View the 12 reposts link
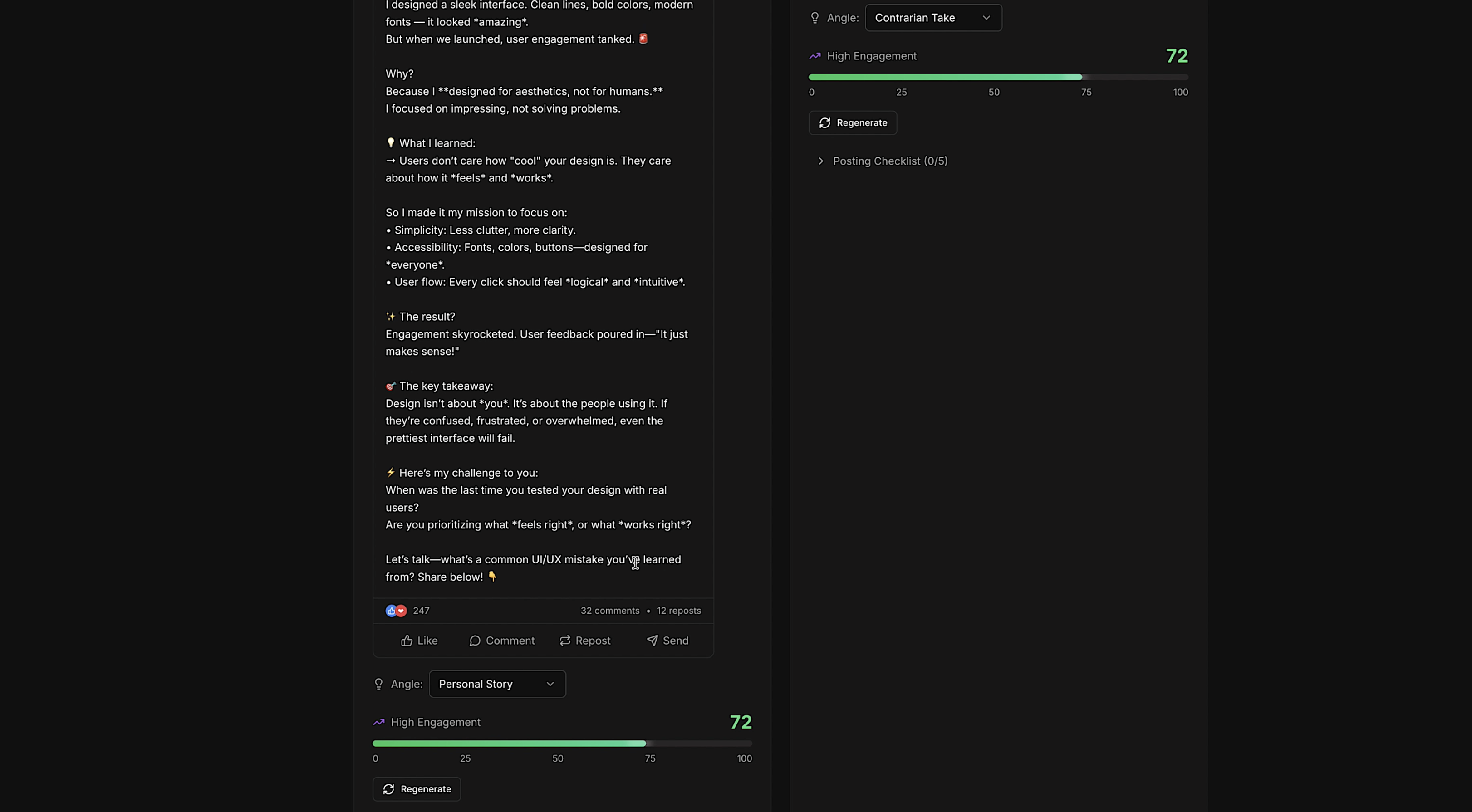Viewport: 1472px width, 812px height. tap(678, 611)
